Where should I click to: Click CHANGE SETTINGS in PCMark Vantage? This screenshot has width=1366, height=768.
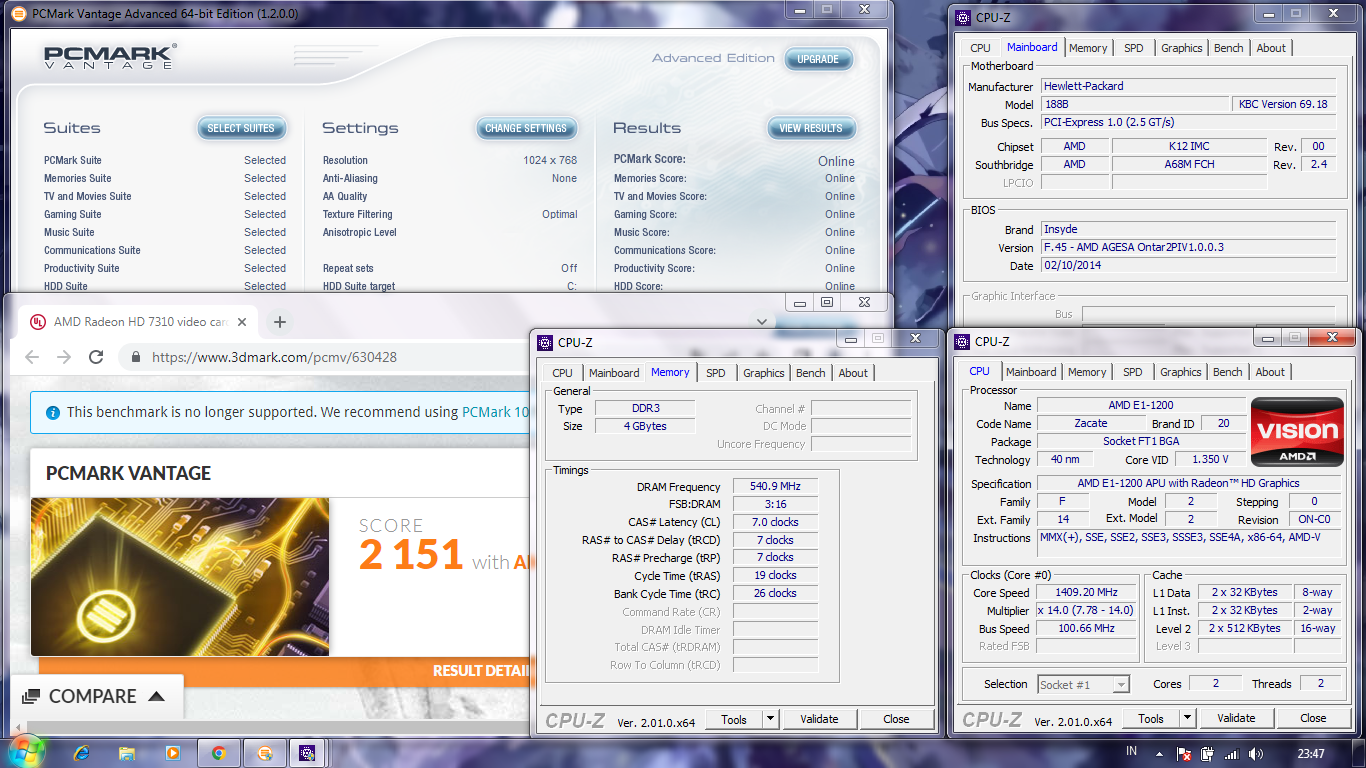526,128
